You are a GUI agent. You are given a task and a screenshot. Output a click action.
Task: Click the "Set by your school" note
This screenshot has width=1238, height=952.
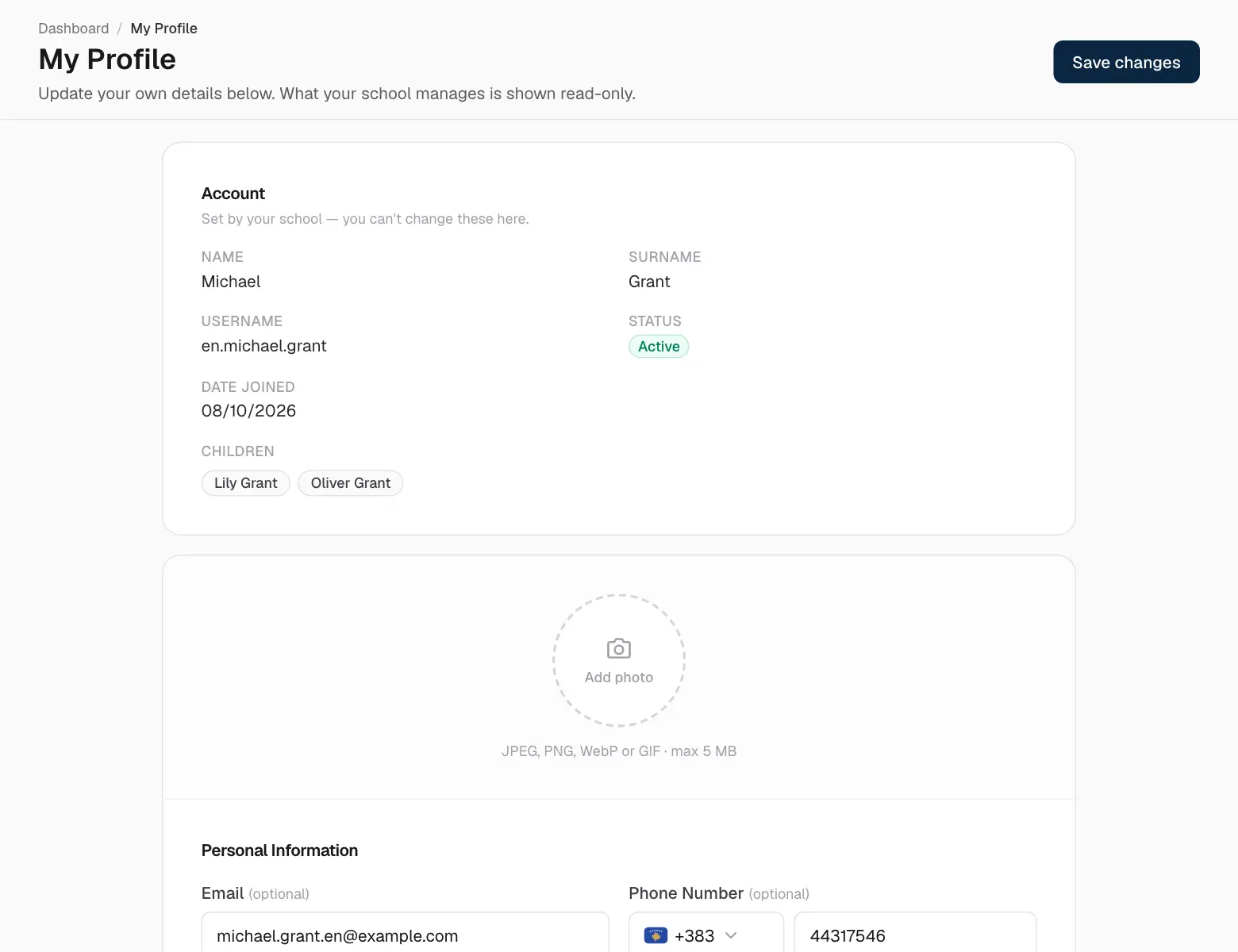coord(365,219)
